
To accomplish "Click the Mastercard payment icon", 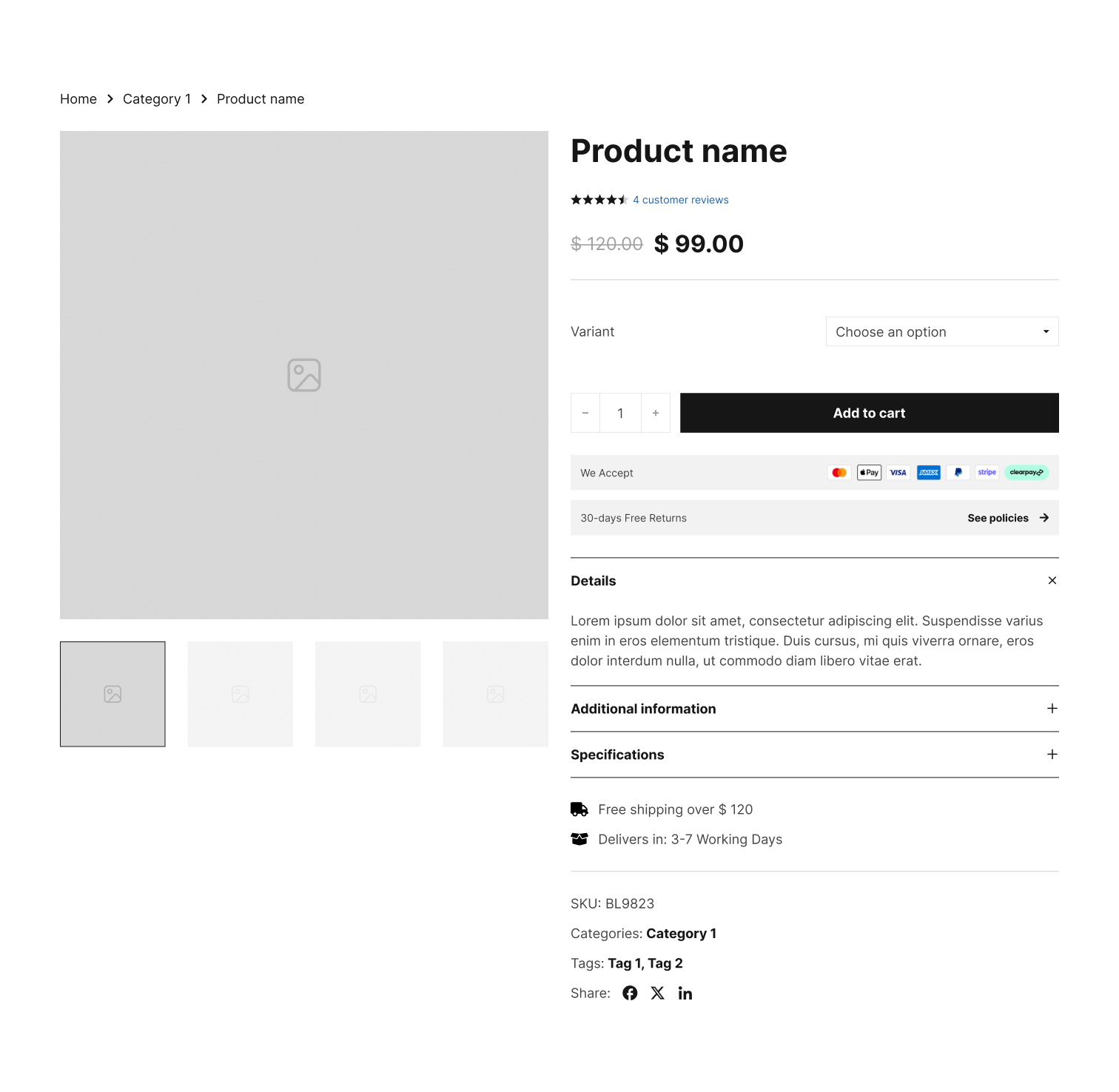I will [839, 473].
